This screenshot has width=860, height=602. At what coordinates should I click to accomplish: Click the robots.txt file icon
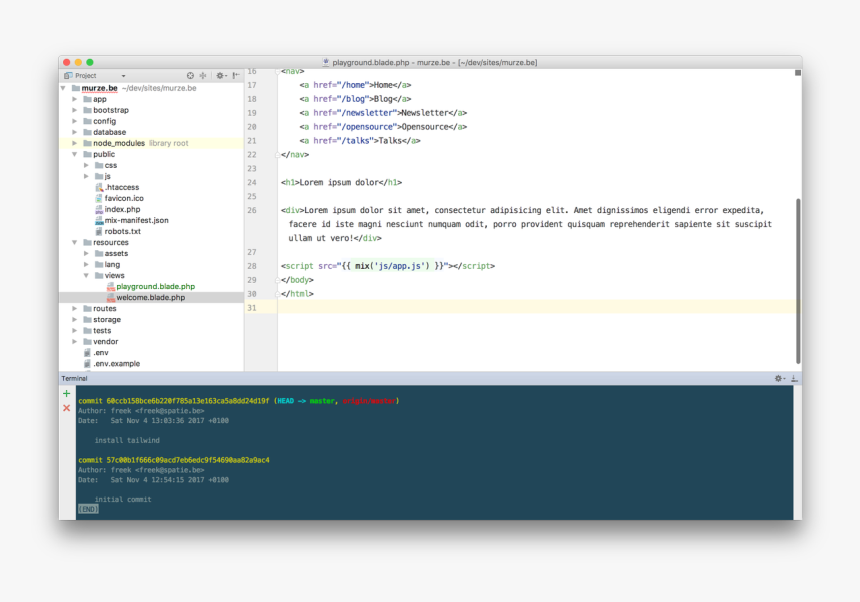click(99, 231)
